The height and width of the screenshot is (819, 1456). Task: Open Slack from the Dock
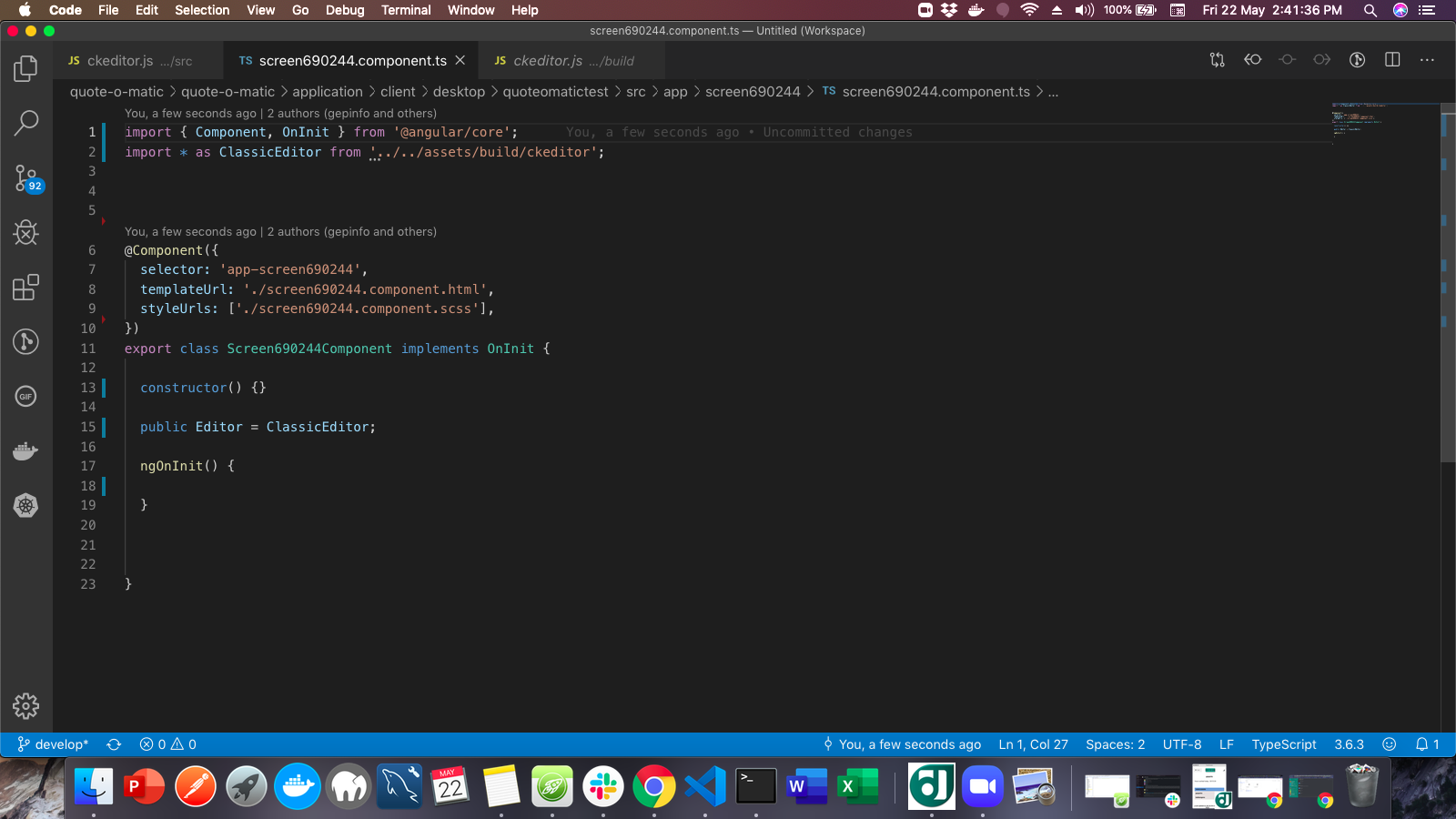pos(603,786)
